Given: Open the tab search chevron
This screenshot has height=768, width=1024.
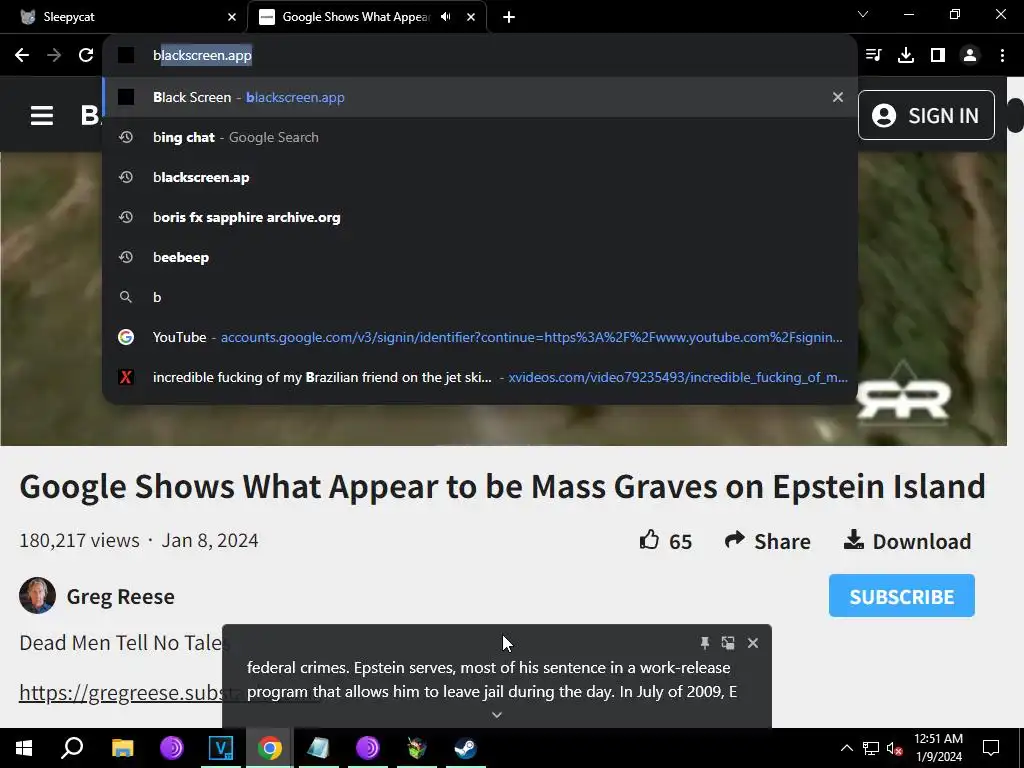Looking at the screenshot, I should [x=863, y=14].
